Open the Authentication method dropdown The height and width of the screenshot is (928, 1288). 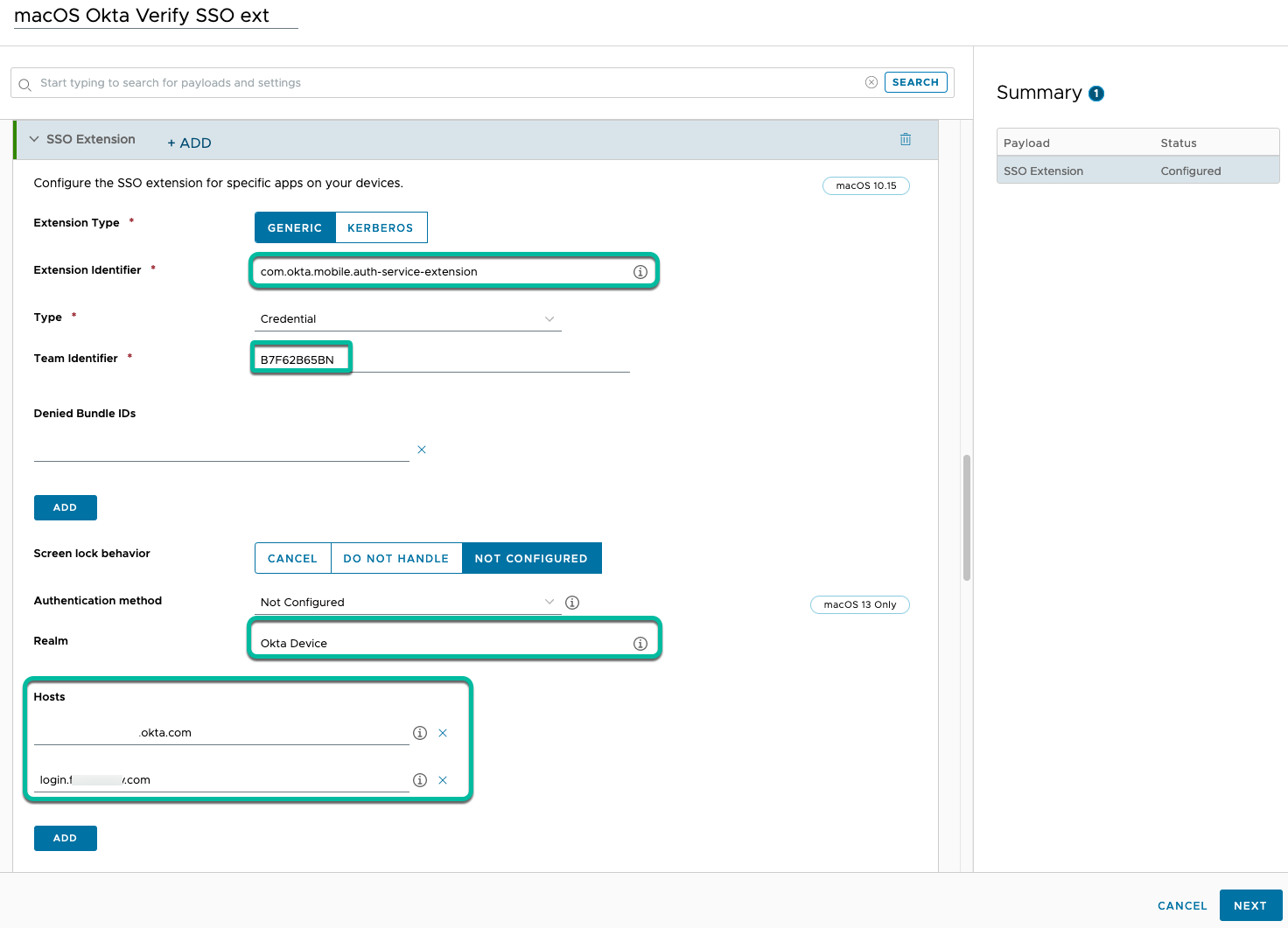pos(408,603)
